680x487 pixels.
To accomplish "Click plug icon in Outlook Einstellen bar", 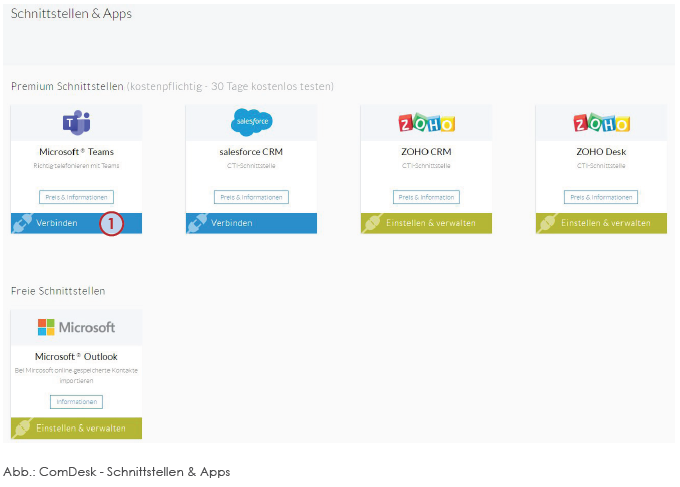I will point(22,428).
